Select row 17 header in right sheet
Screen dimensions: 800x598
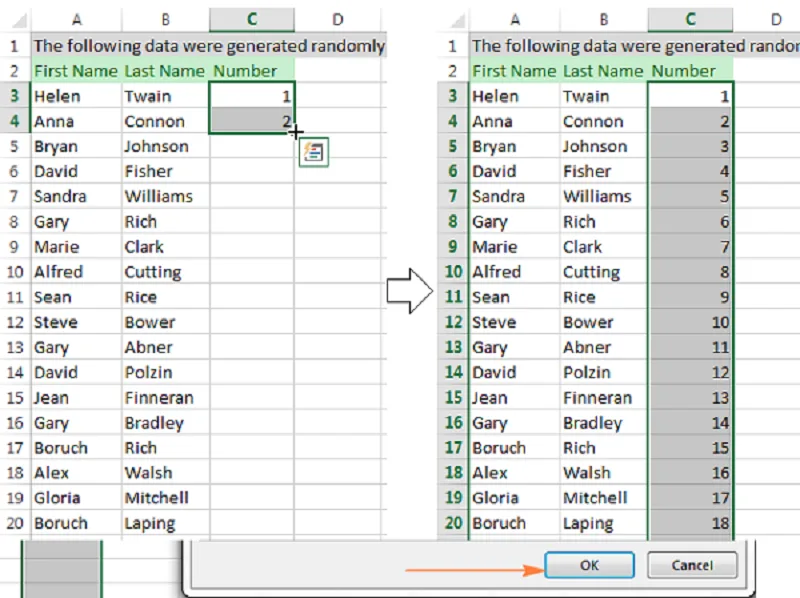[453, 447]
